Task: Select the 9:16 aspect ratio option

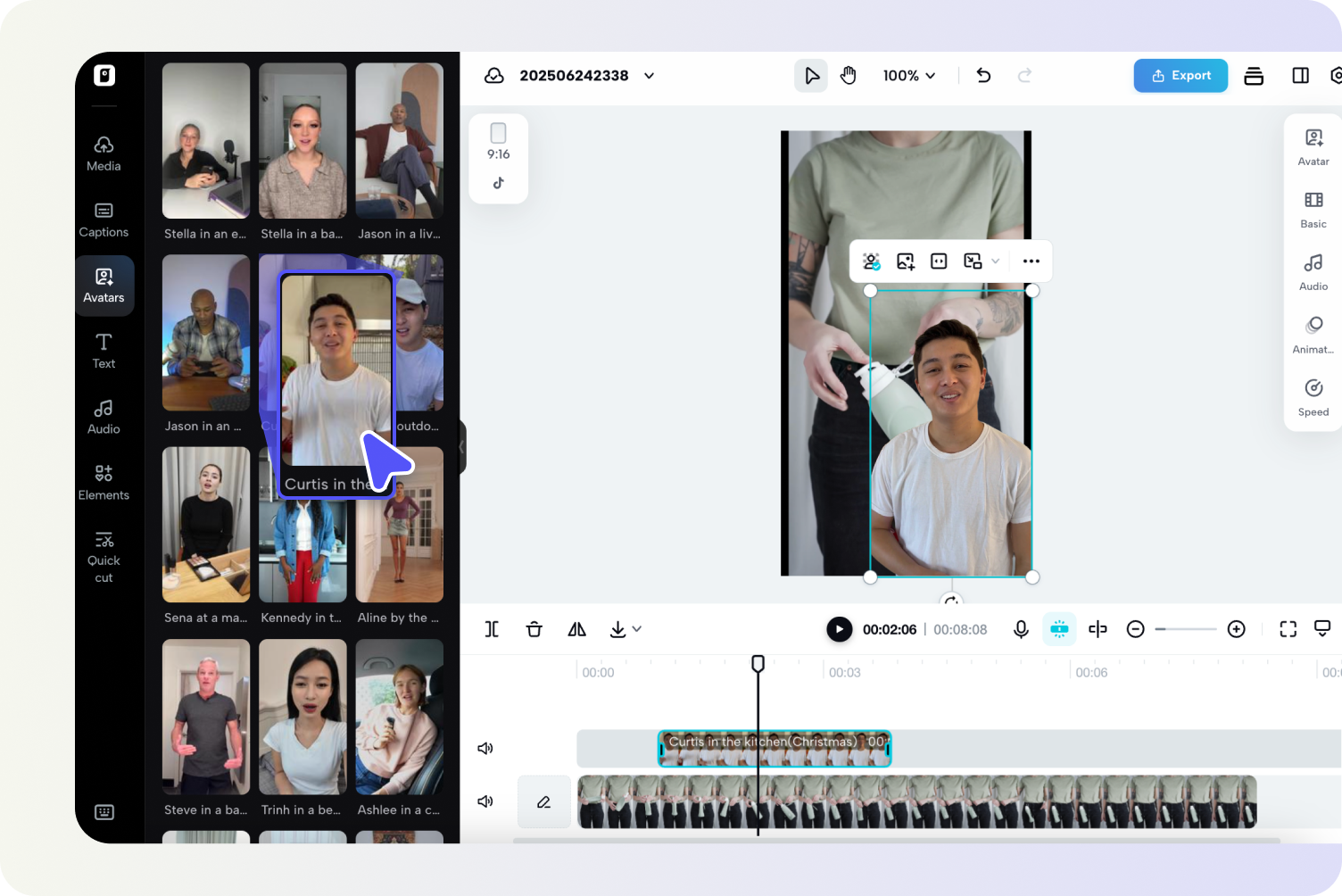Action: tap(498, 143)
